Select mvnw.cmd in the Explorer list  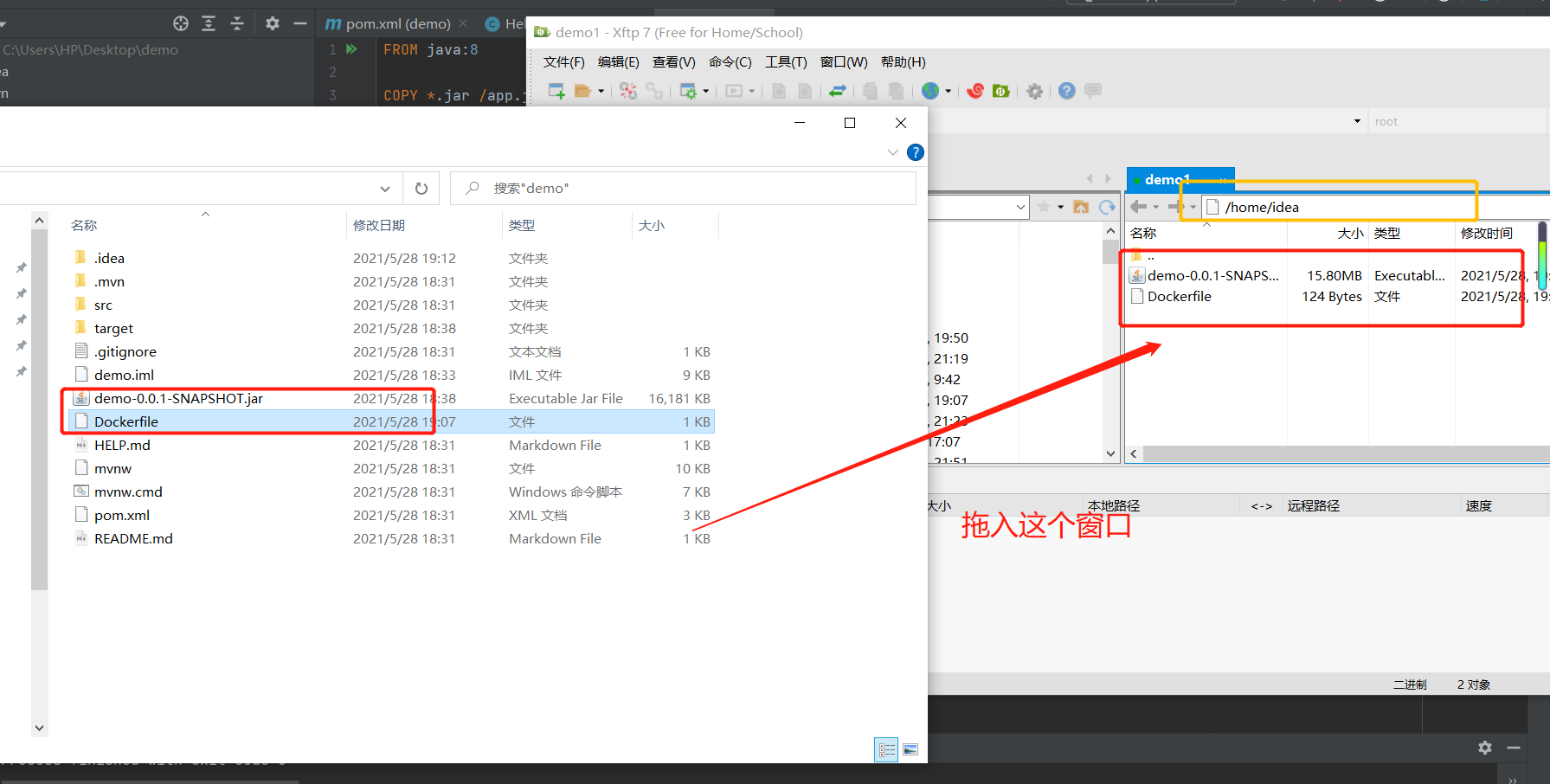(128, 492)
